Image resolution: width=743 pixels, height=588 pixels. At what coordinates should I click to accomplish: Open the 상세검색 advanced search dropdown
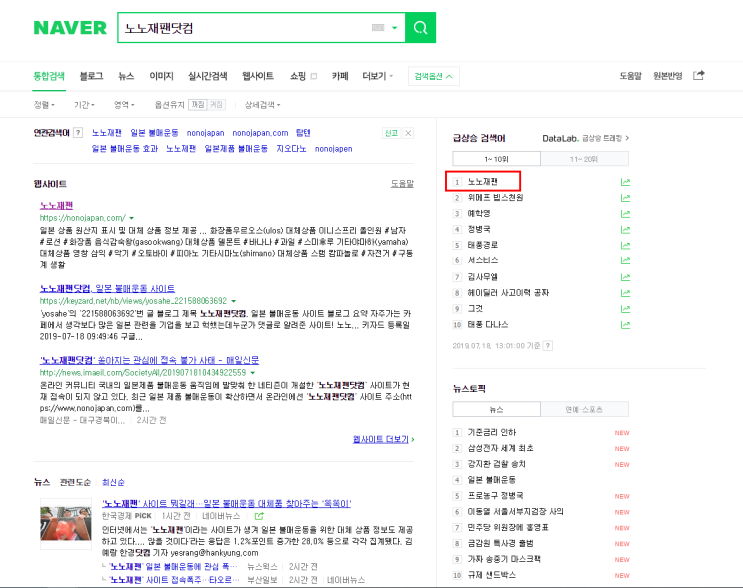click(x=263, y=105)
